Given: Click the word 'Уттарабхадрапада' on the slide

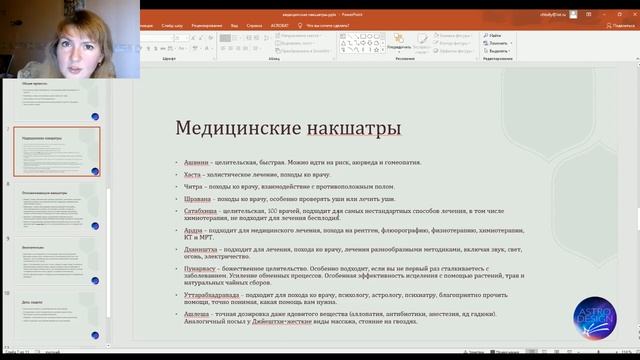Looking at the screenshot, I should pyautogui.click(x=211, y=295).
